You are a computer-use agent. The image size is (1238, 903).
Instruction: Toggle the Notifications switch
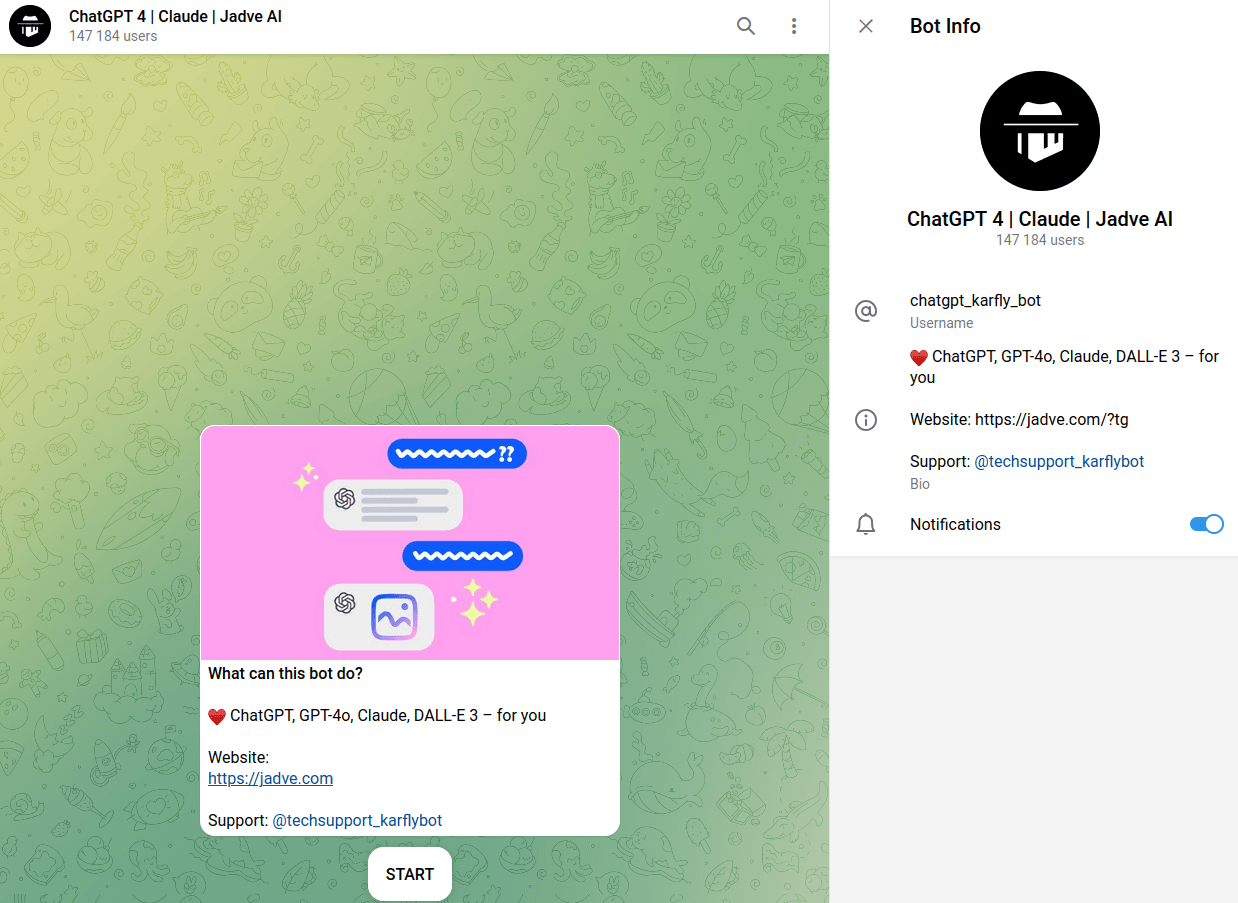[x=1207, y=524]
